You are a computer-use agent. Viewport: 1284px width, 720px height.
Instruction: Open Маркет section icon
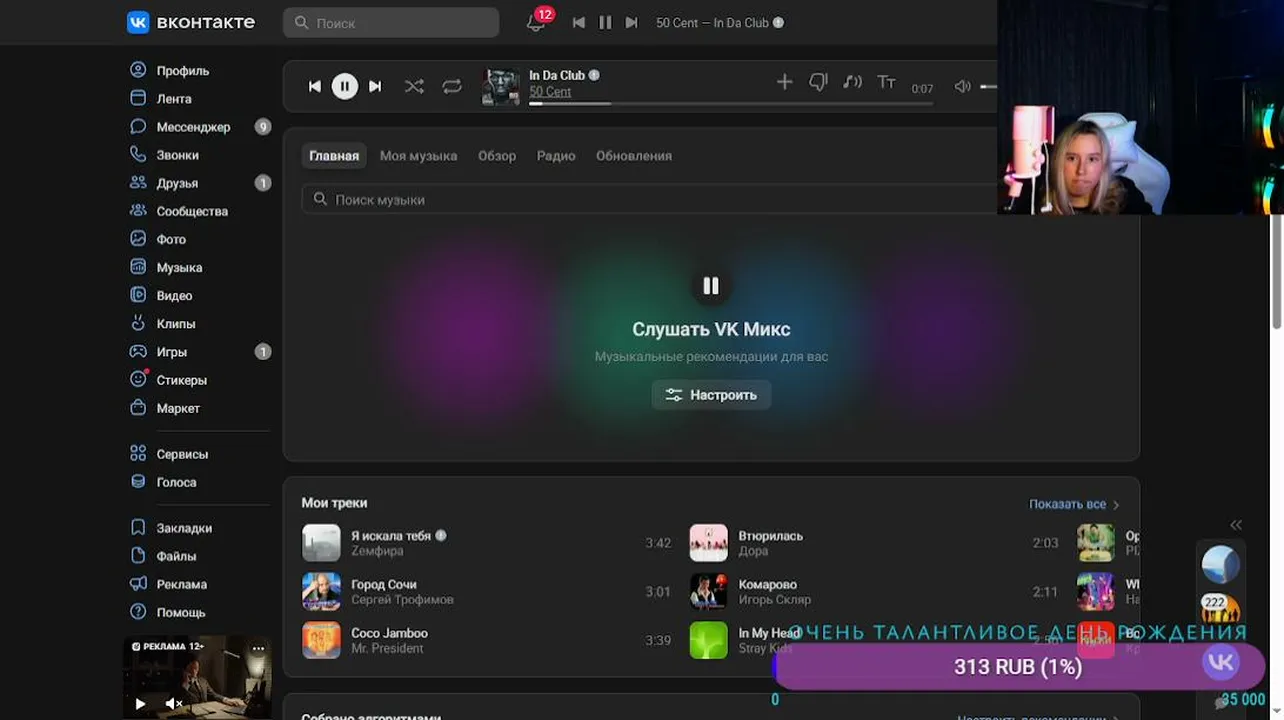click(x=139, y=408)
